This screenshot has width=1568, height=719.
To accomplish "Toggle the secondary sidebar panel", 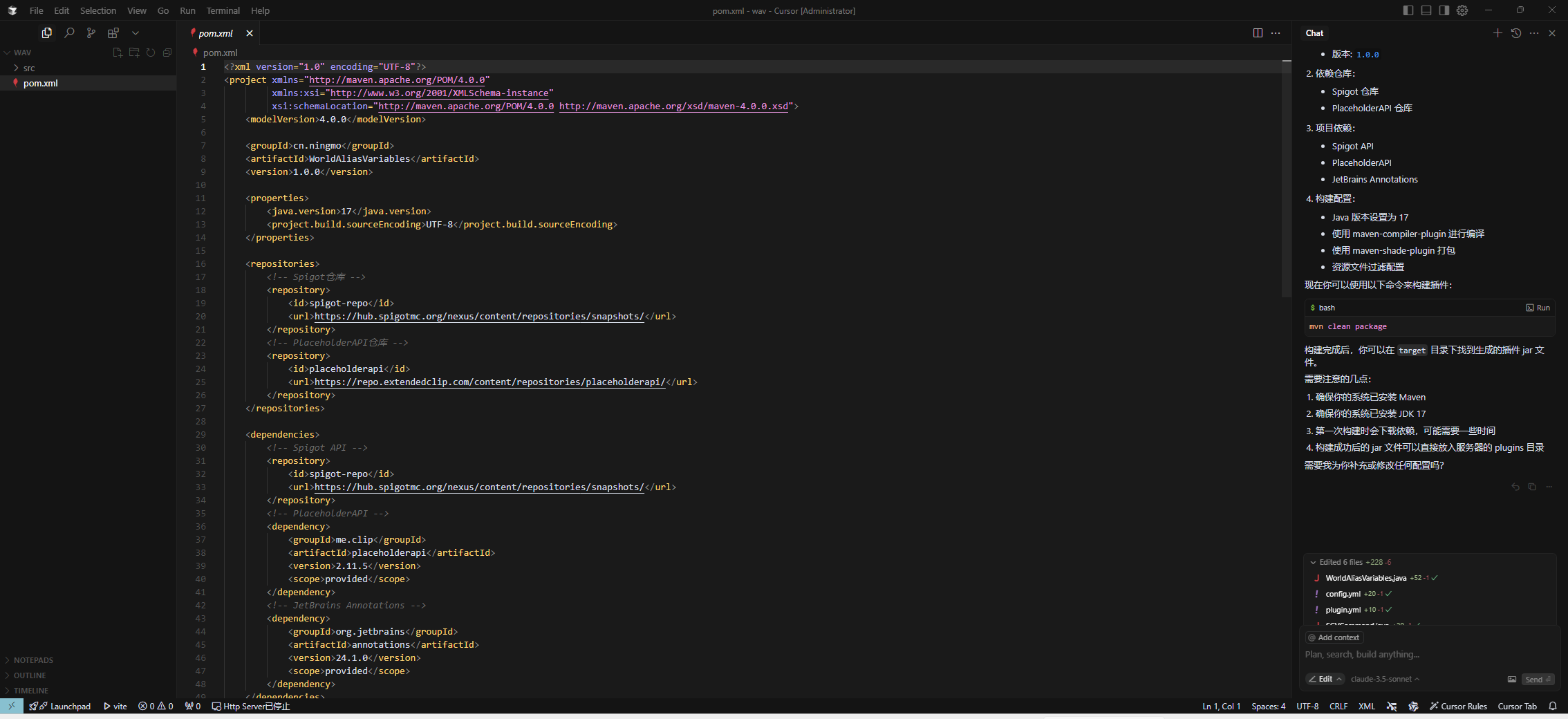I will pyautogui.click(x=1444, y=10).
